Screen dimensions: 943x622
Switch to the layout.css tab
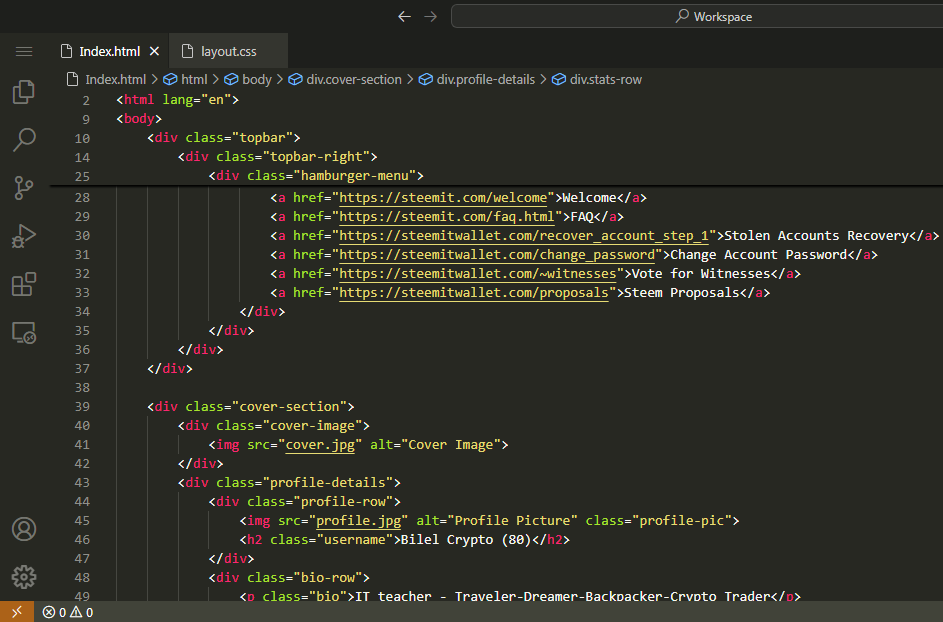coord(228,51)
